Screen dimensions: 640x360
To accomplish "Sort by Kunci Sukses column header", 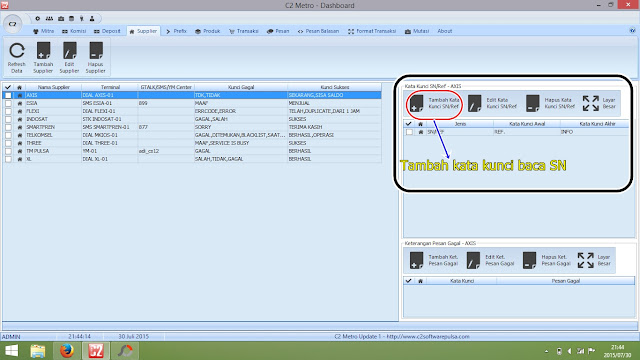I will pyautogui.click(x=334, y=87).
